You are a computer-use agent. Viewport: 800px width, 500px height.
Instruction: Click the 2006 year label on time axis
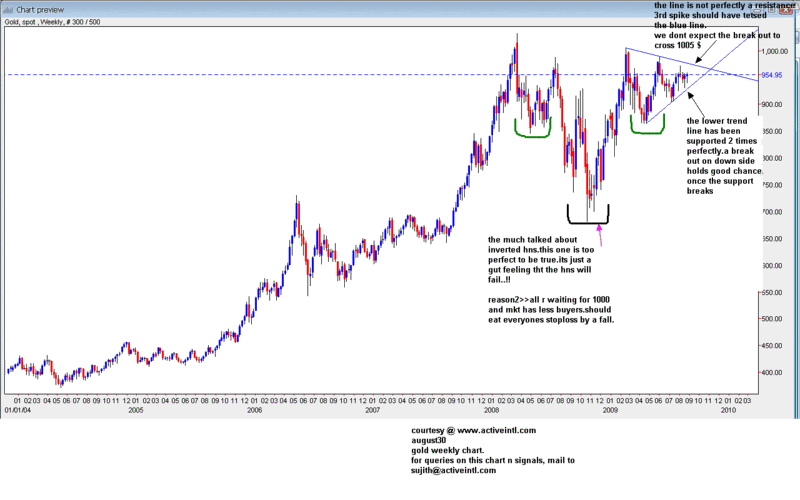tap(254, 410)
